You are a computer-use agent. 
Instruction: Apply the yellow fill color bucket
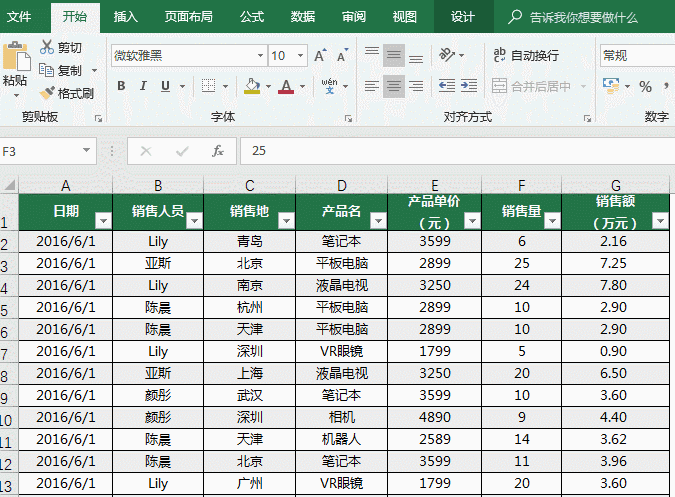(x=252, y=86)
